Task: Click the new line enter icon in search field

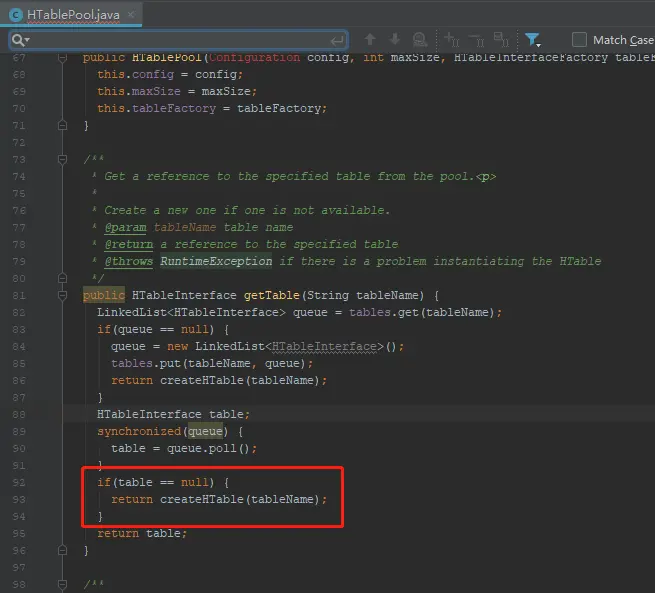Action: pos(337,41)
